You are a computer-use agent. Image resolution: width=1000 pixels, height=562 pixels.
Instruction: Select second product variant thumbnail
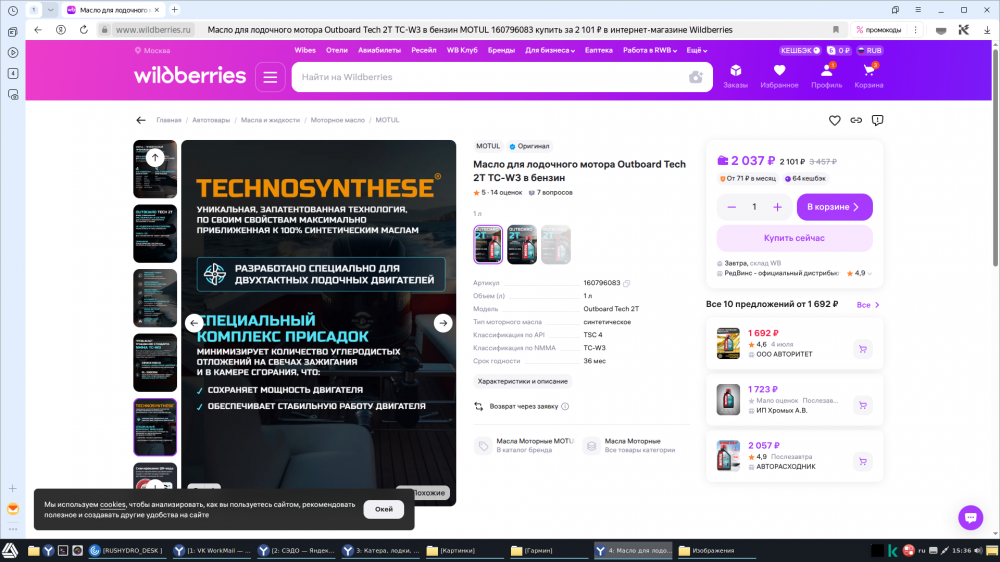(x=522, y=244)
